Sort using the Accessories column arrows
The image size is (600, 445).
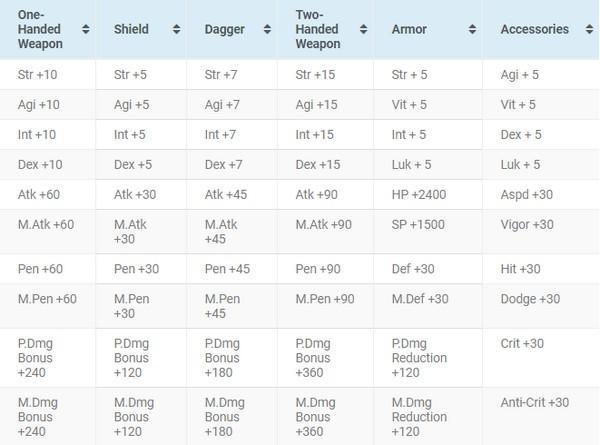tap(589, 29)
